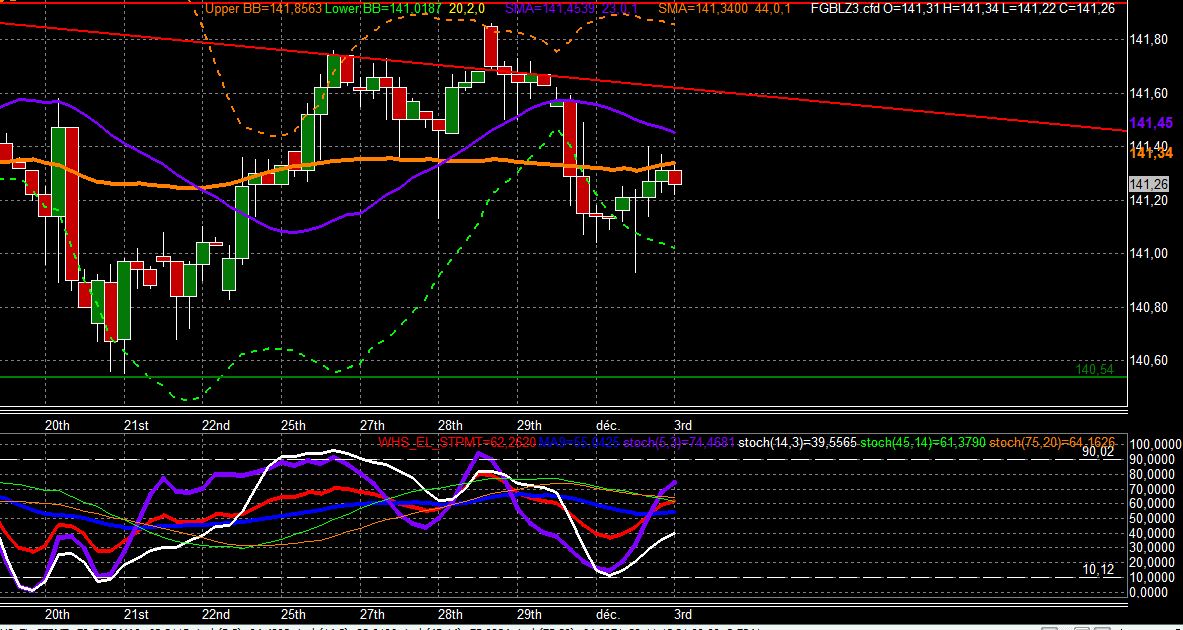Click the orange 141,34 price marker

coord(1151,153)
